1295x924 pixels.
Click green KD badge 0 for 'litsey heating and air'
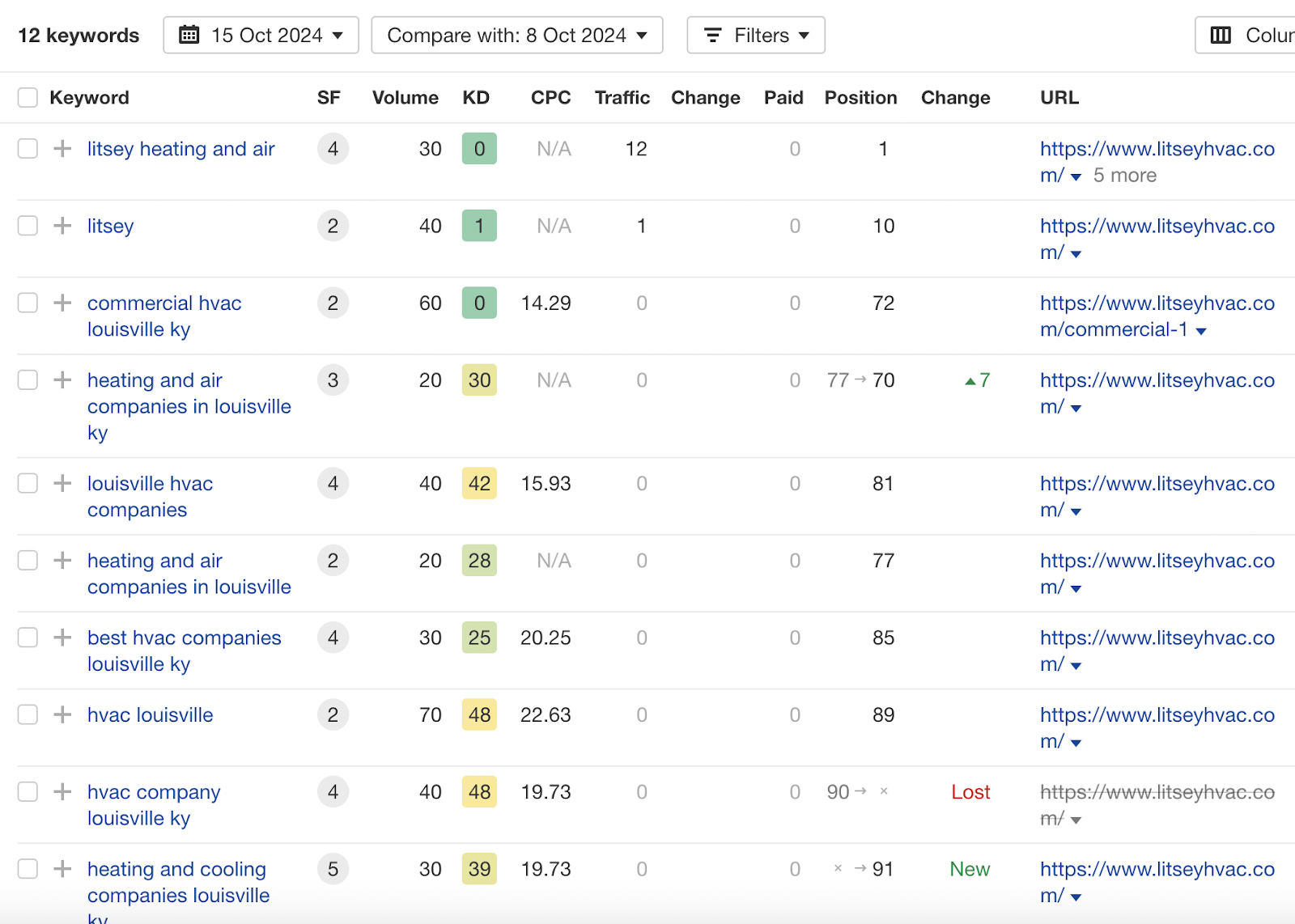coord(479,149)
